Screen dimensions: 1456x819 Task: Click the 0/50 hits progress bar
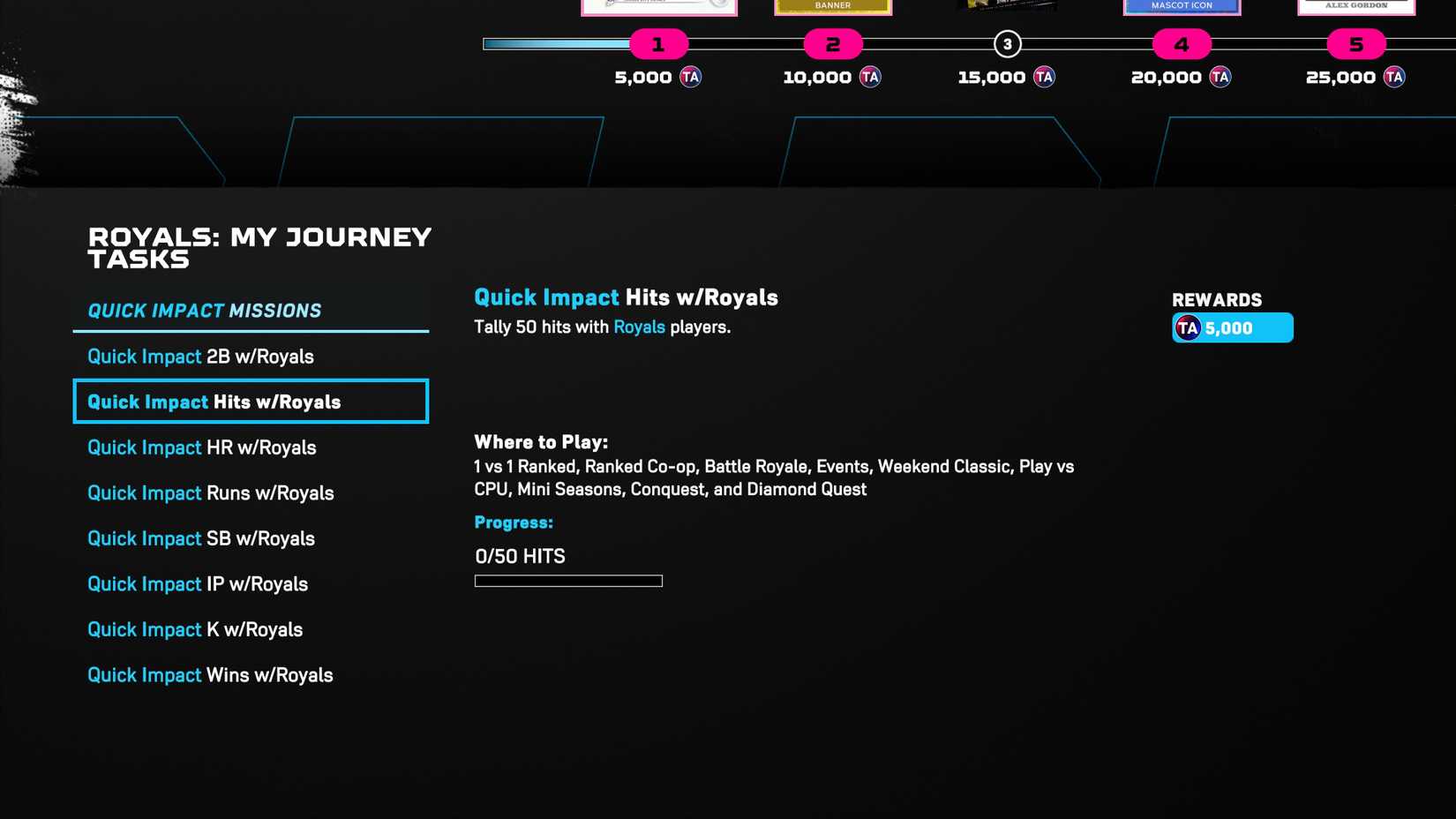coord(568,581)
